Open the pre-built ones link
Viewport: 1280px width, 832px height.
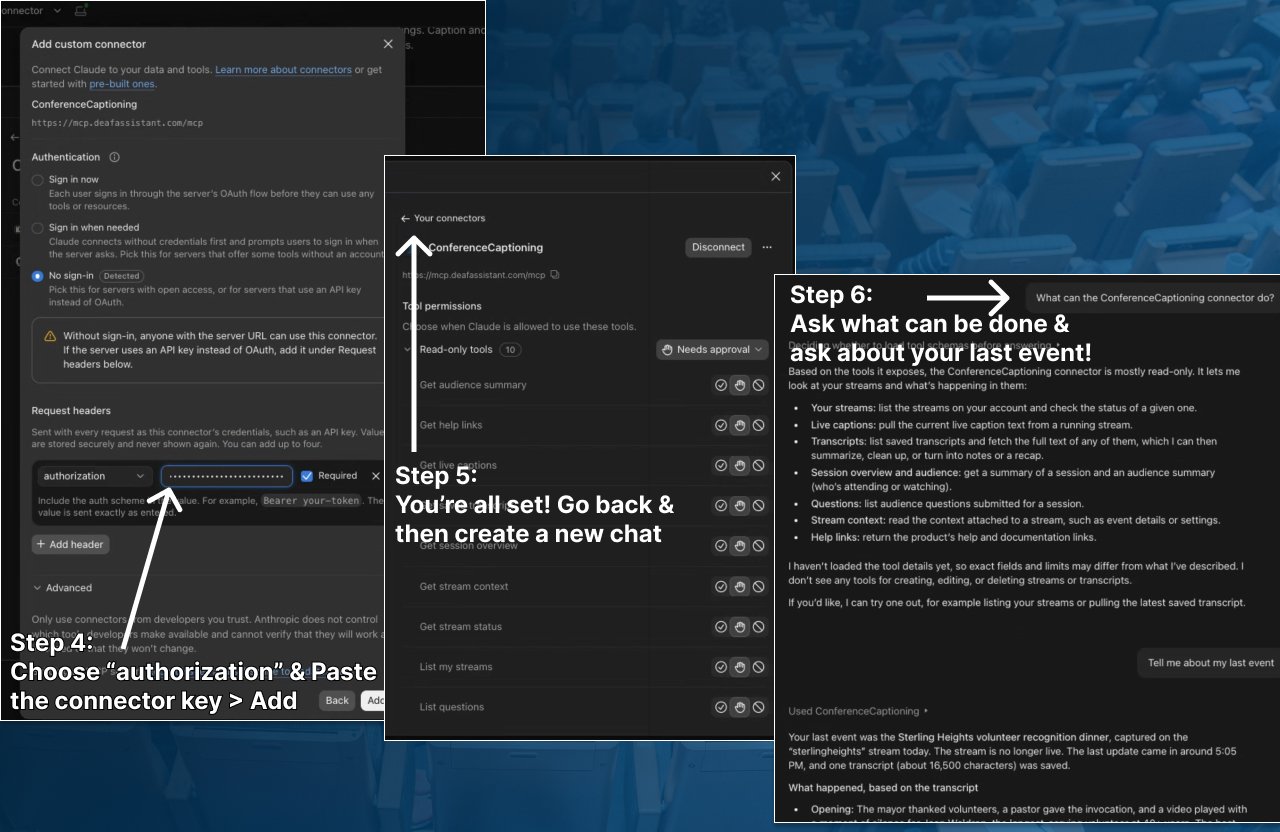coord(122,84)
